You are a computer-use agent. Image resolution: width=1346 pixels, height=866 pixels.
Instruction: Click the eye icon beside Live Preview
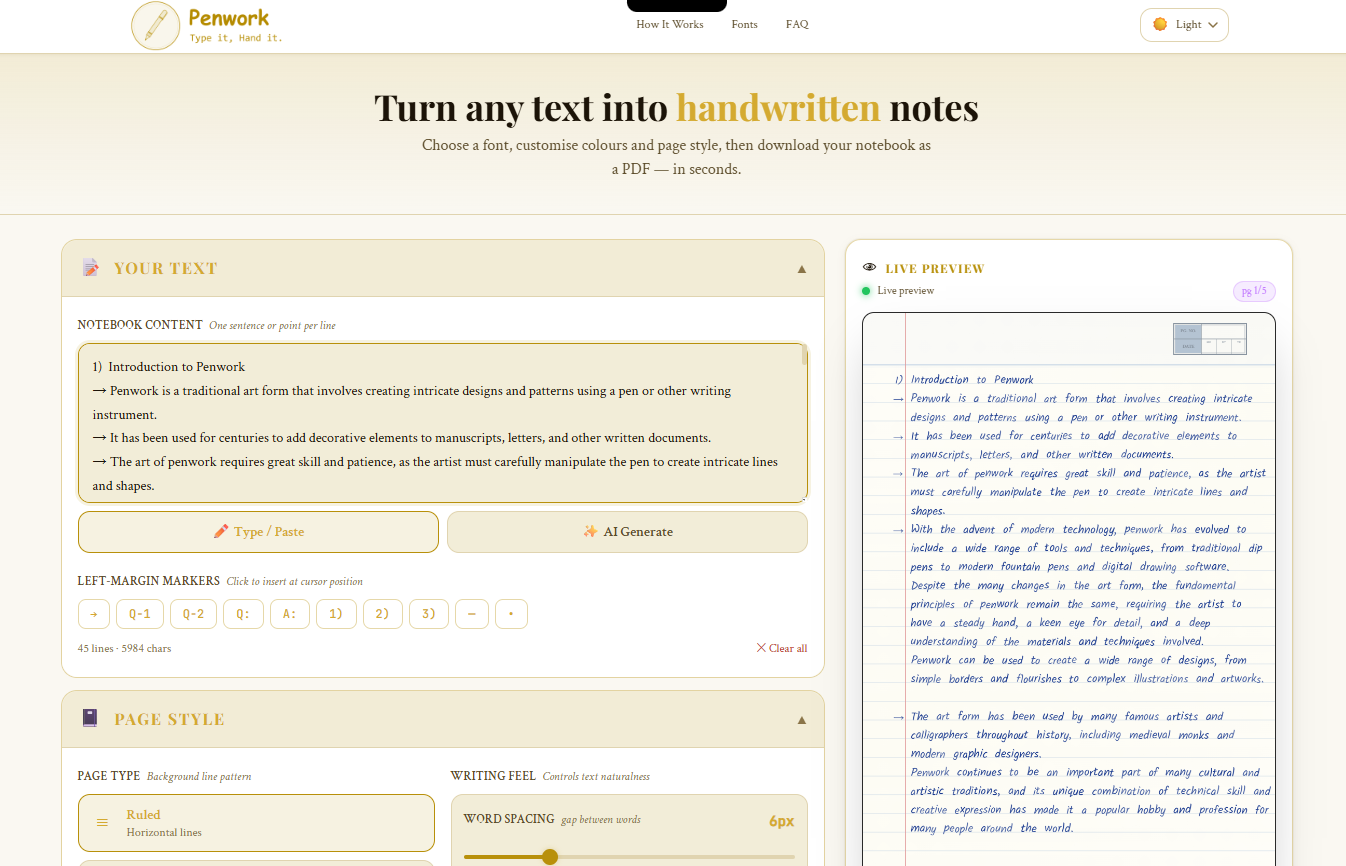click(x=870, y=268)
